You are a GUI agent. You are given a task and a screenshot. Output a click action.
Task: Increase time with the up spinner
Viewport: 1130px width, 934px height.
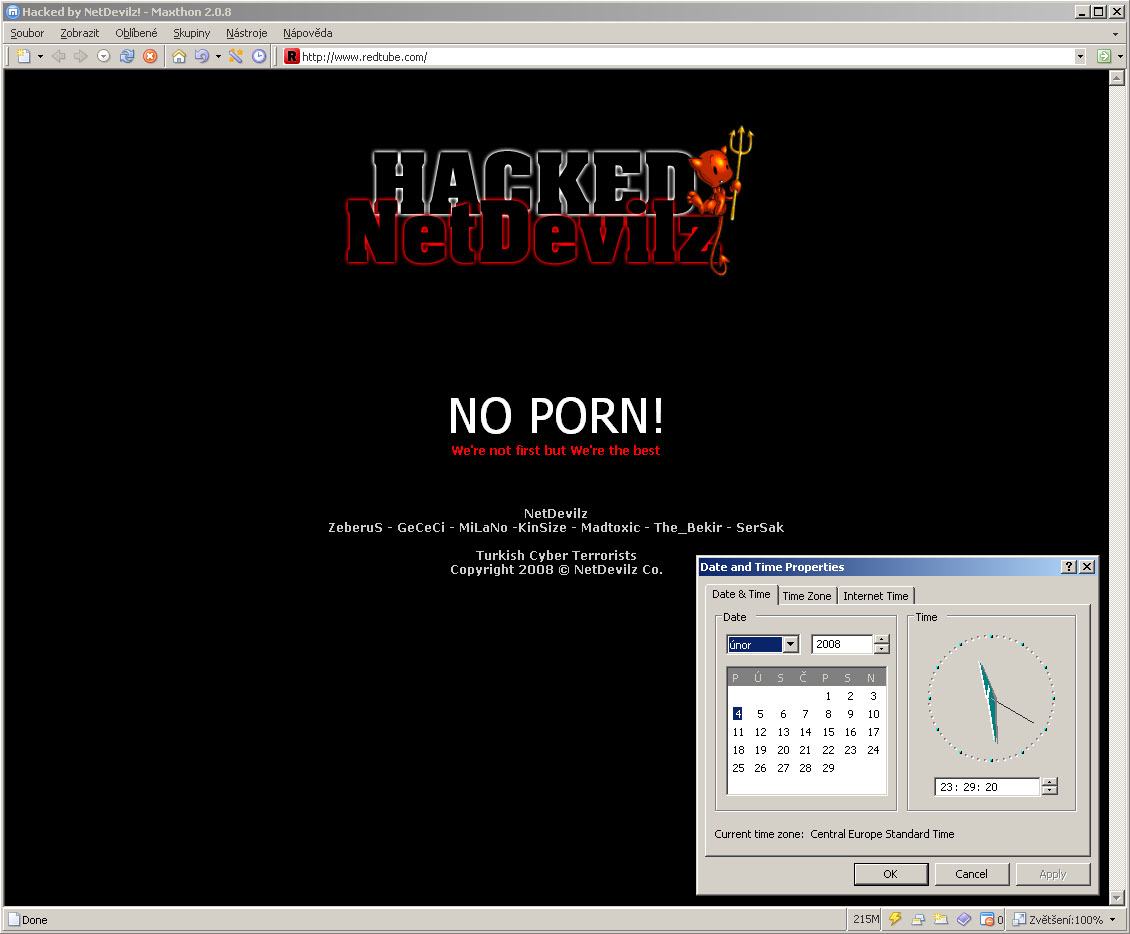(x=1050, y=783)
